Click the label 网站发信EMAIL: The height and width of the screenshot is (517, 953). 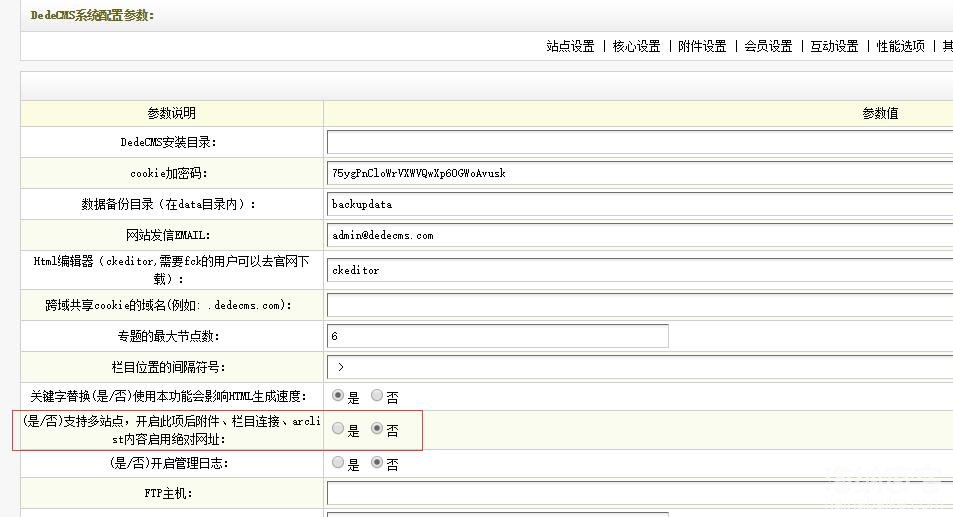pos(168,235)
